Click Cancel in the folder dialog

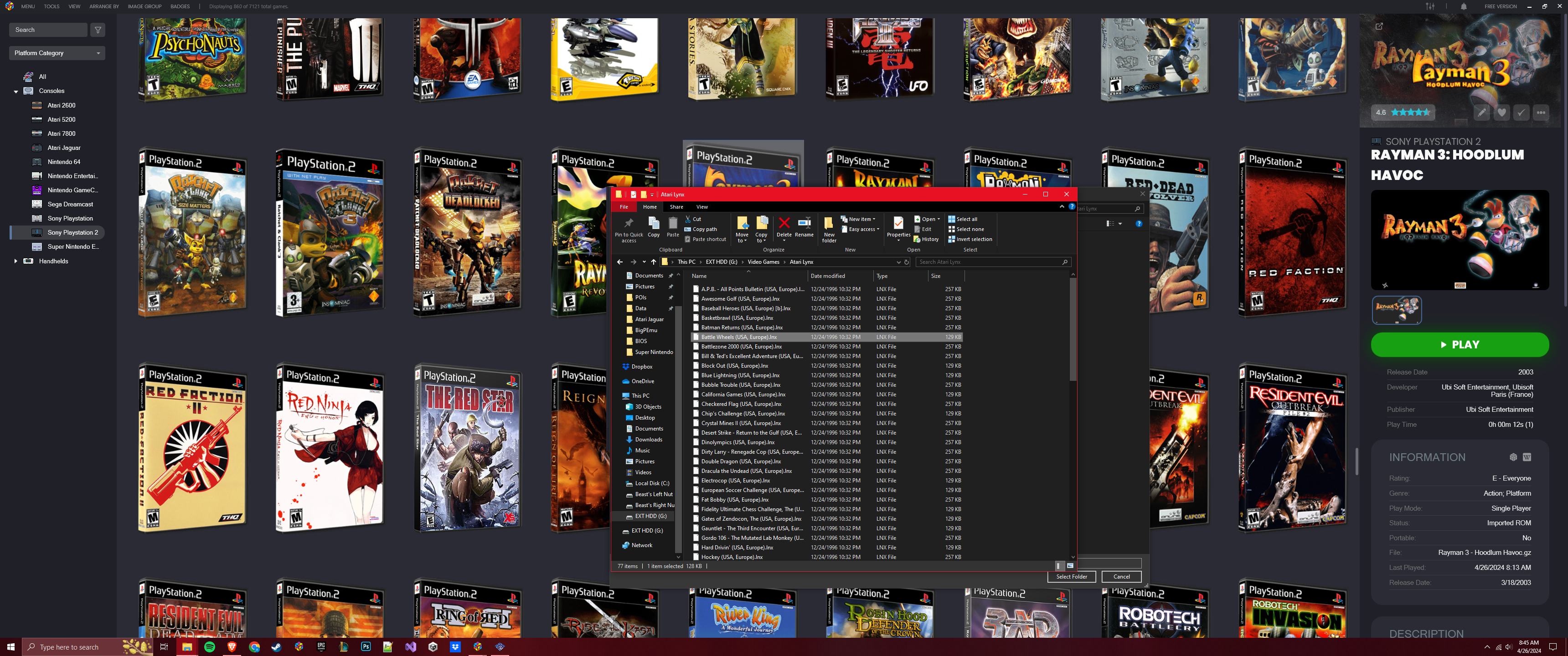pos(1121,577)
